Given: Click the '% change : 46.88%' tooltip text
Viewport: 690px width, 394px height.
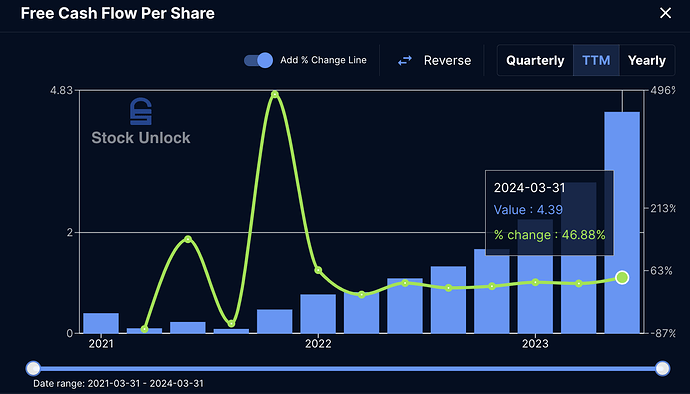Looking at the screenshot, I should click(x=550, y=235).
